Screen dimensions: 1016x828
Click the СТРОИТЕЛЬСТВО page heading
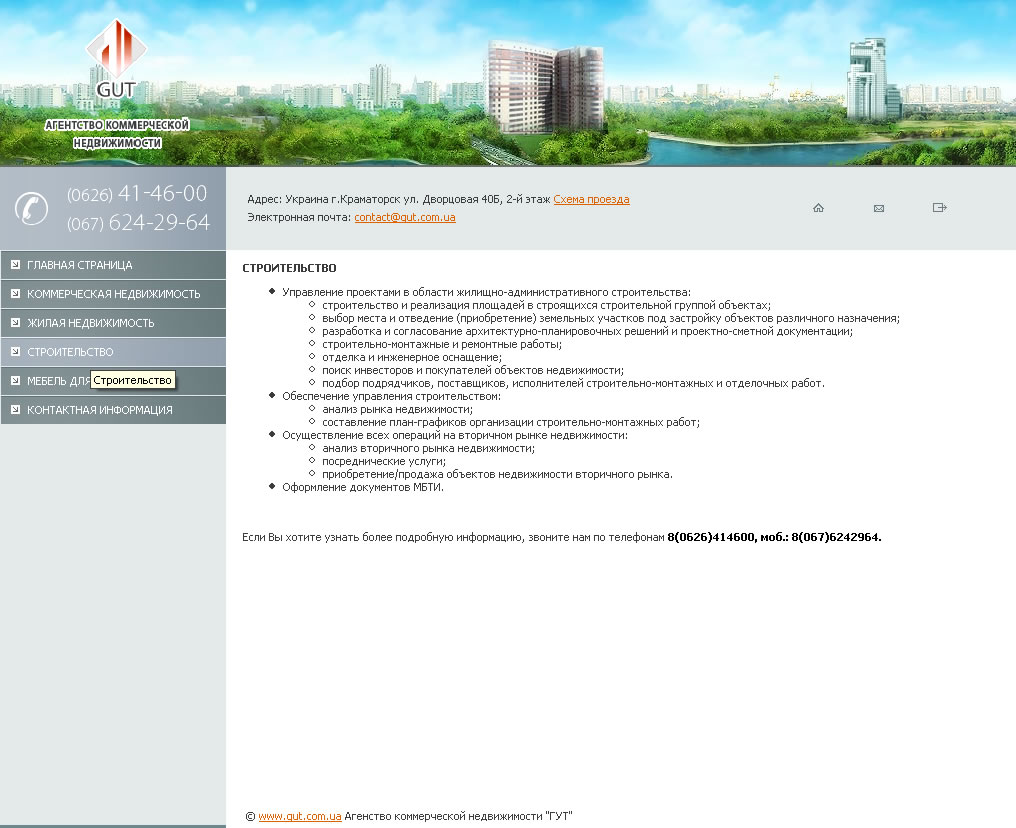pyautogui.click(x=289, y=268)
